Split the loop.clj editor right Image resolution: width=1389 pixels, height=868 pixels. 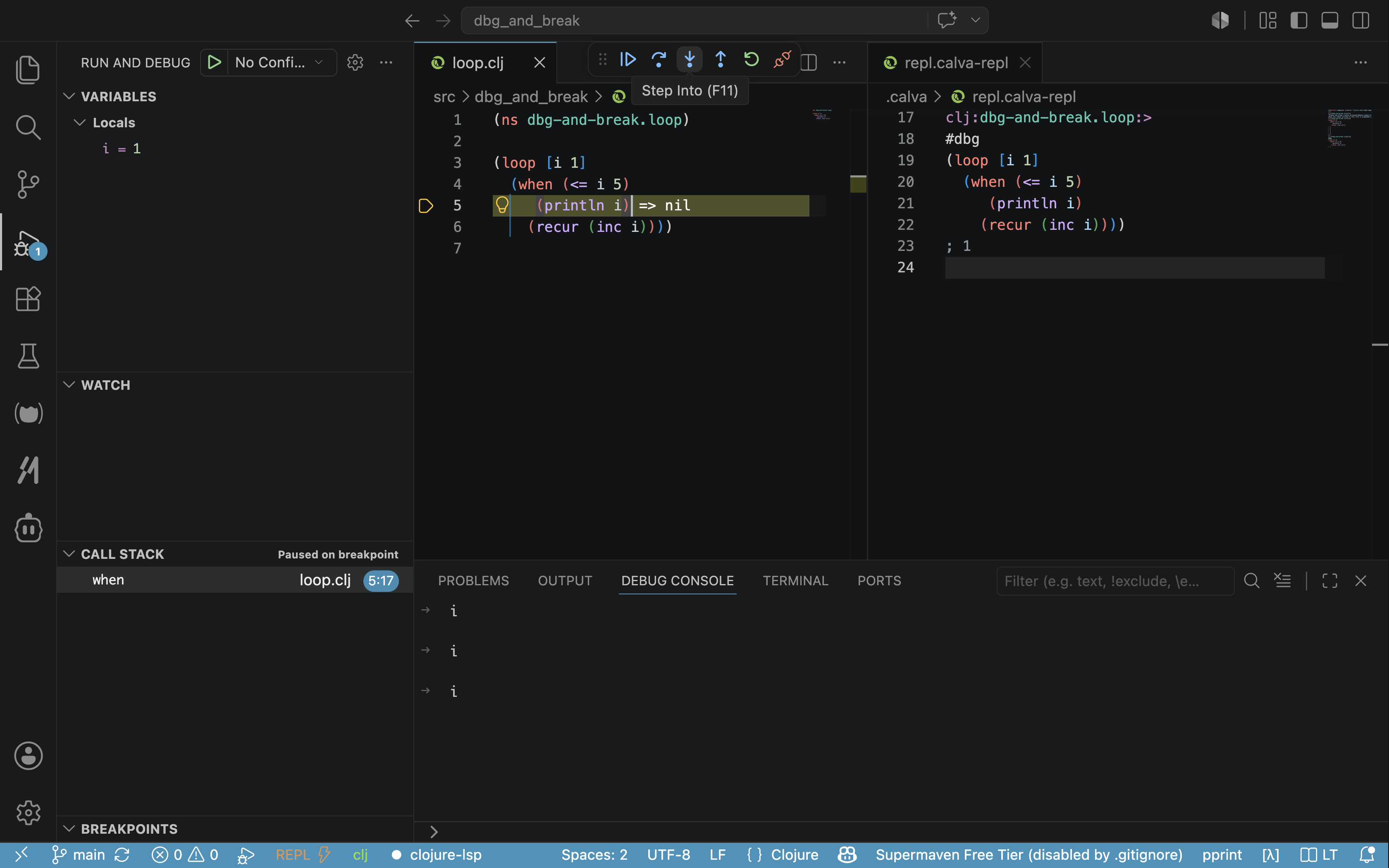coord(809,62)
